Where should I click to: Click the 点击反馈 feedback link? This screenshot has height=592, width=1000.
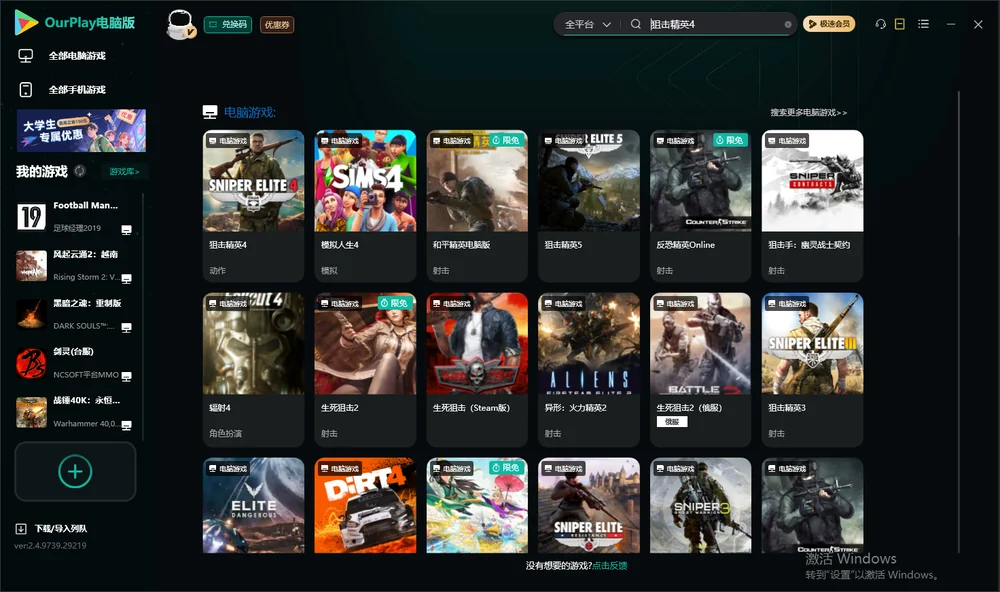610,565
